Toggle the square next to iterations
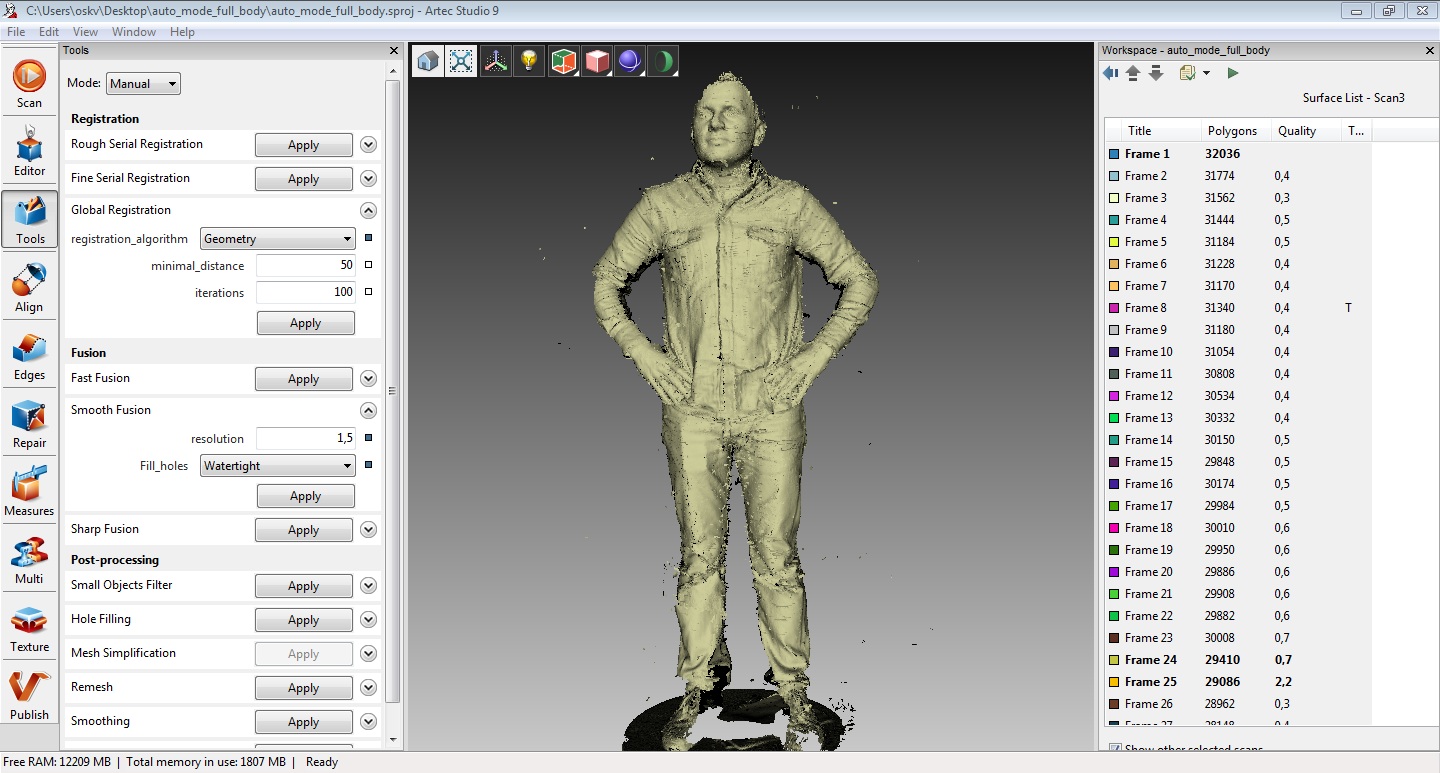The height and width of the screenshot is (773, 1440). coord(368,292)
